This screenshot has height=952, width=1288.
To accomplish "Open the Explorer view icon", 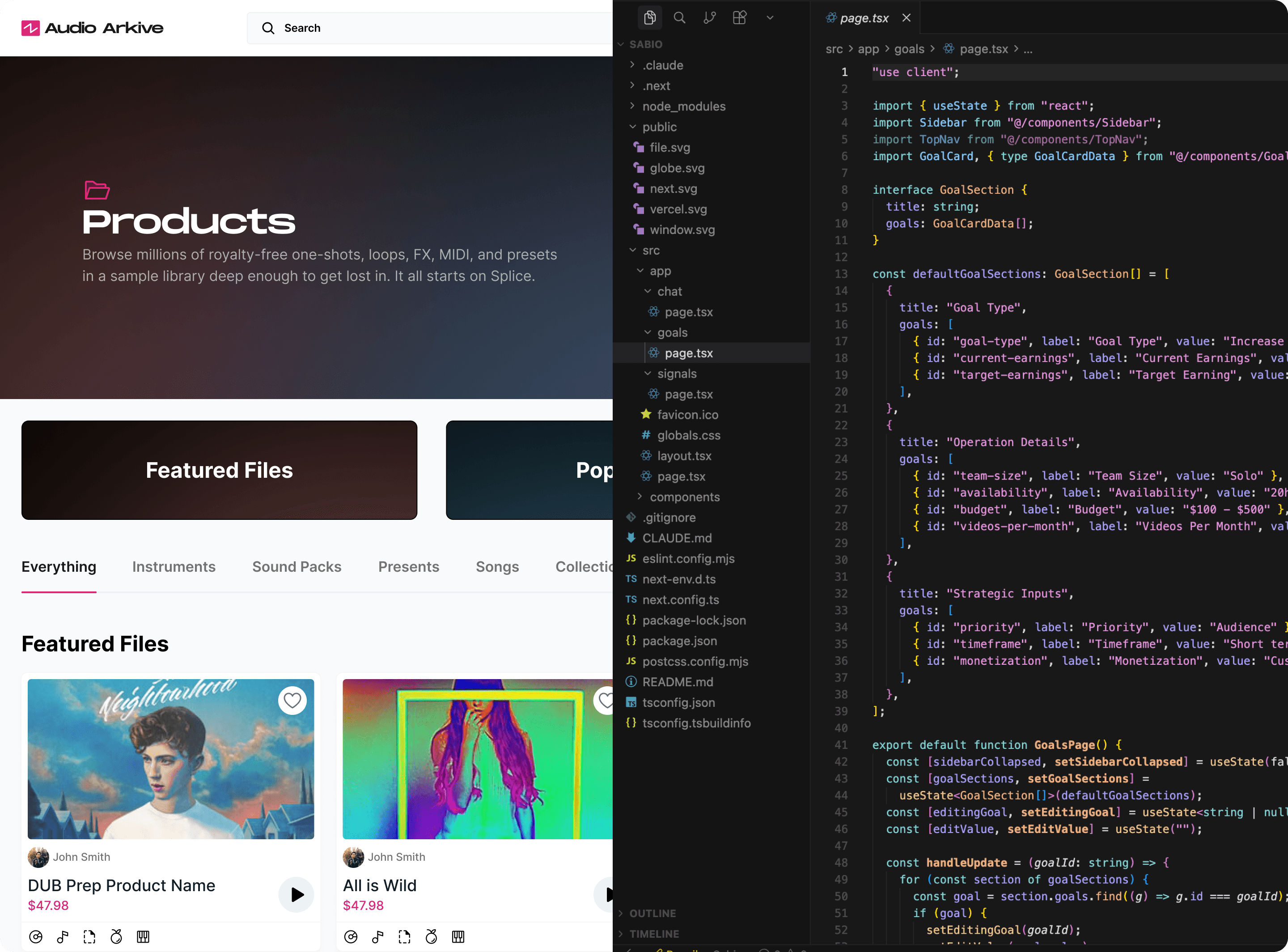I will click(x=650, y=18).
